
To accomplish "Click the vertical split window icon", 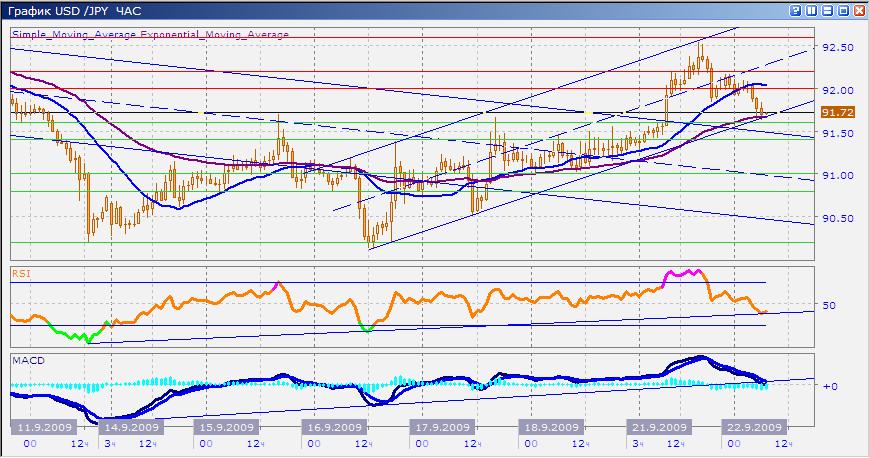I will pos(810,10).
